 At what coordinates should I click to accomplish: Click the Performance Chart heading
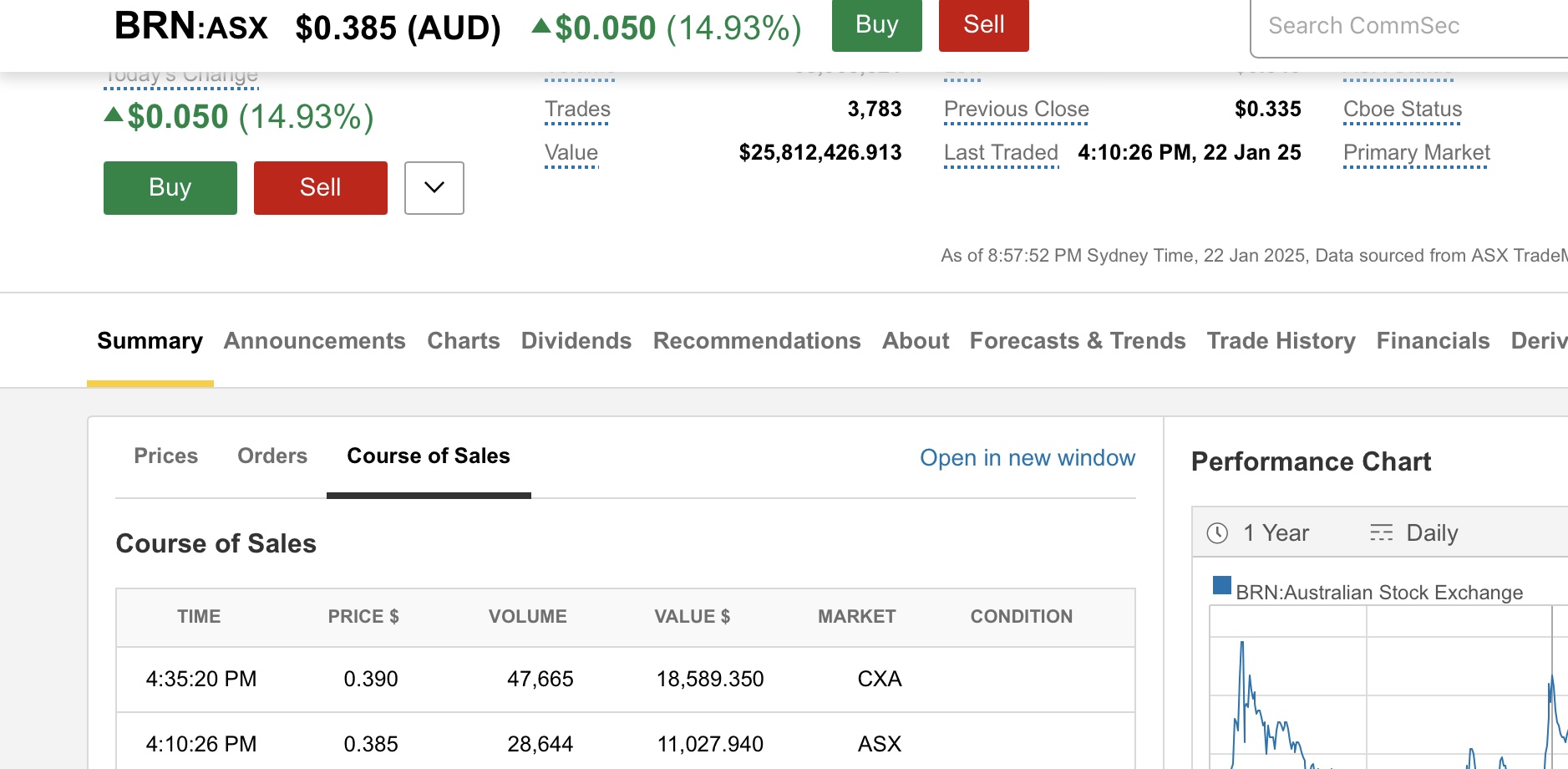(x=1311, y=461)
